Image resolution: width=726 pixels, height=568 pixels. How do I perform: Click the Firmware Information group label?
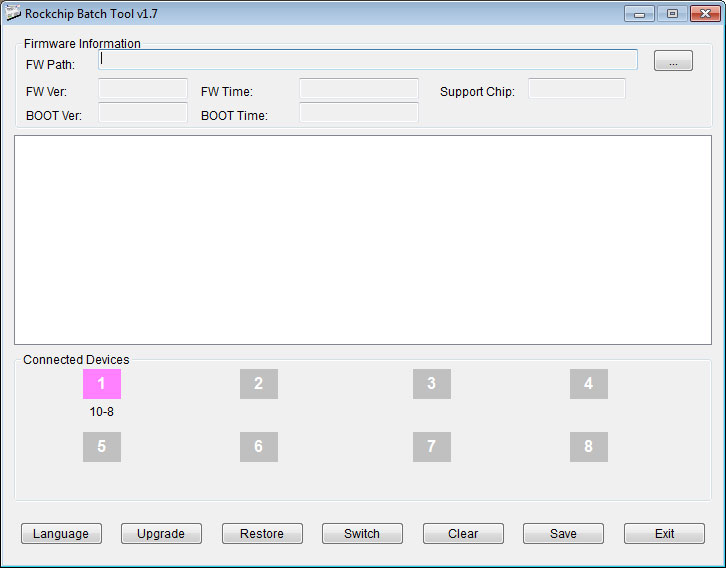[x=82, y=44]
